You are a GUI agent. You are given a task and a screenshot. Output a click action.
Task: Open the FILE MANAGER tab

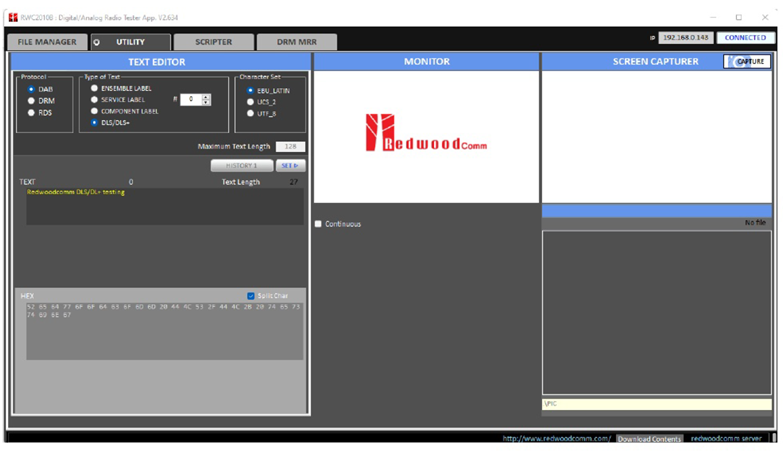tap(47, 42)
